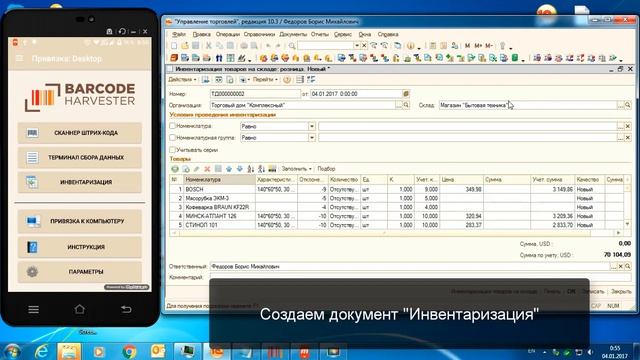Click the Edit pencil icon in Товары toolbar
Viewport: 640px width, 360px height.
(x=196, y=169)
